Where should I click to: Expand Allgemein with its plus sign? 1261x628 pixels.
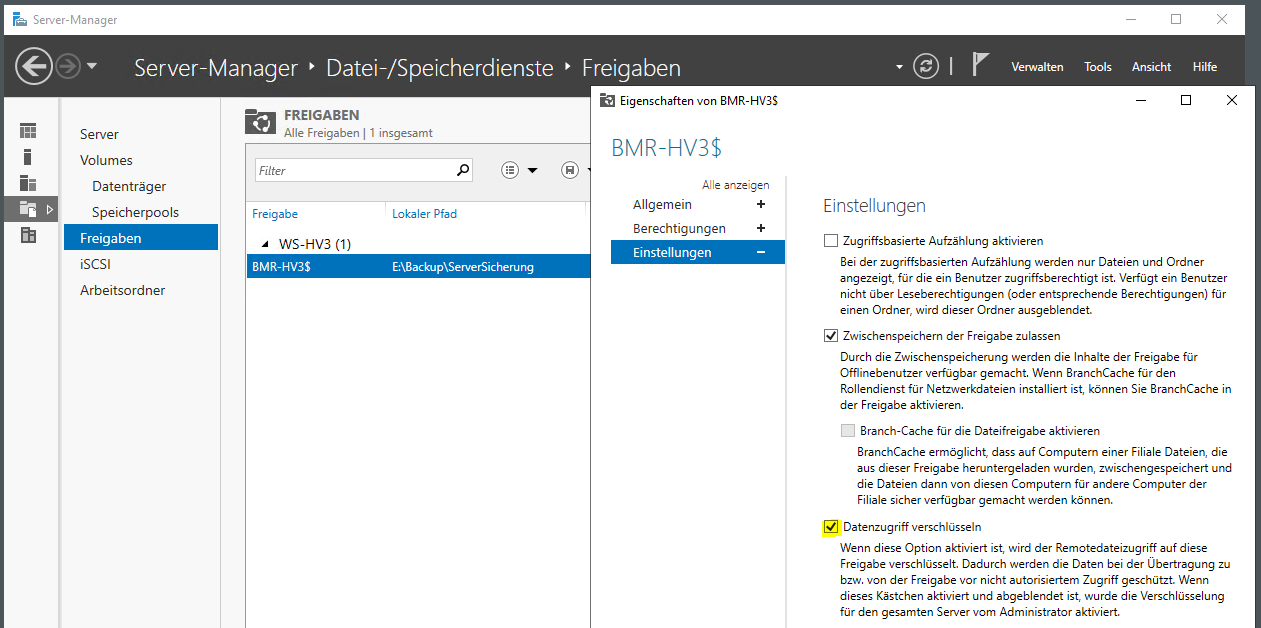pyautogui.click(x=761, y=204)
